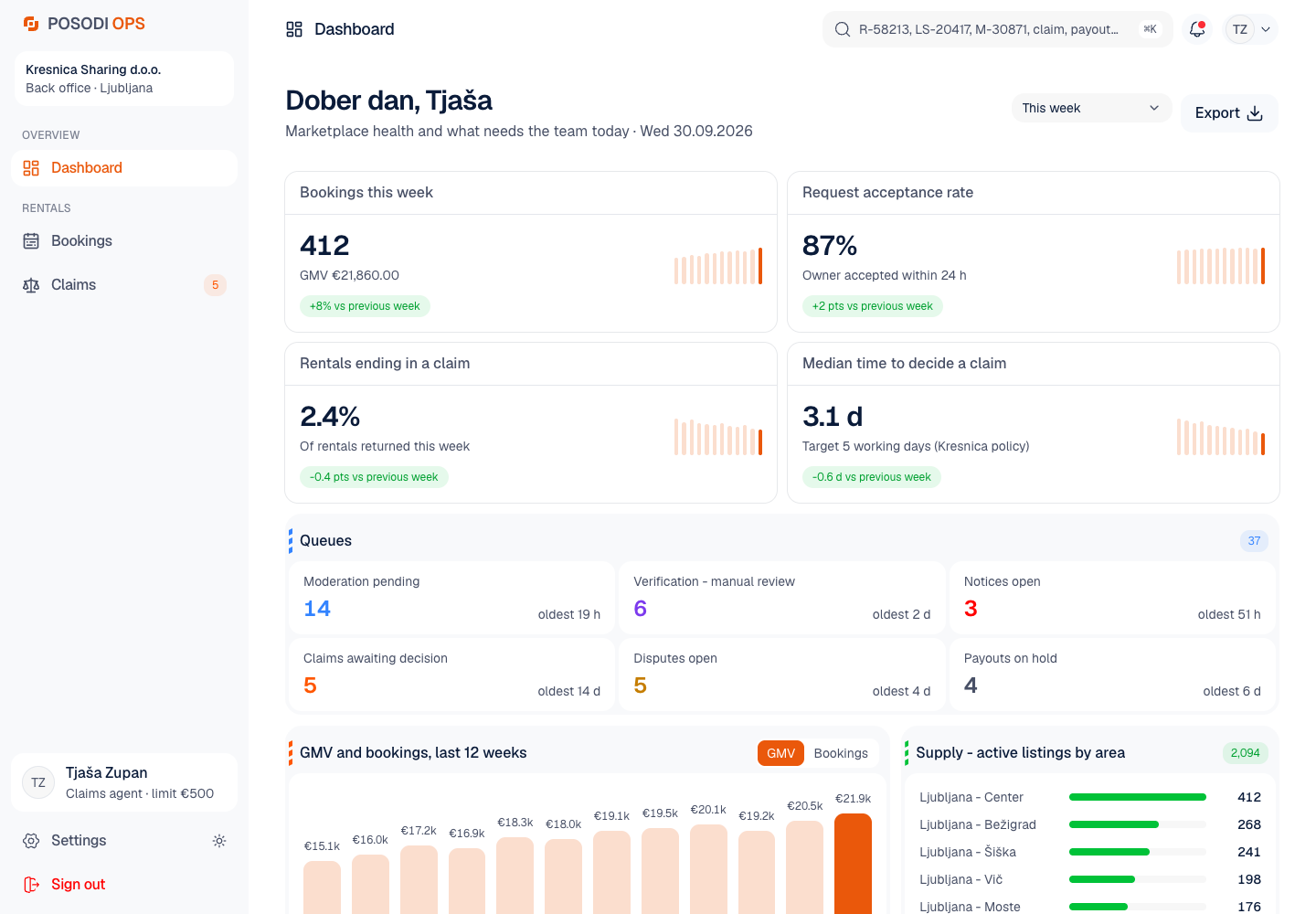Open Bookings in the sidebar

[124, 241]
